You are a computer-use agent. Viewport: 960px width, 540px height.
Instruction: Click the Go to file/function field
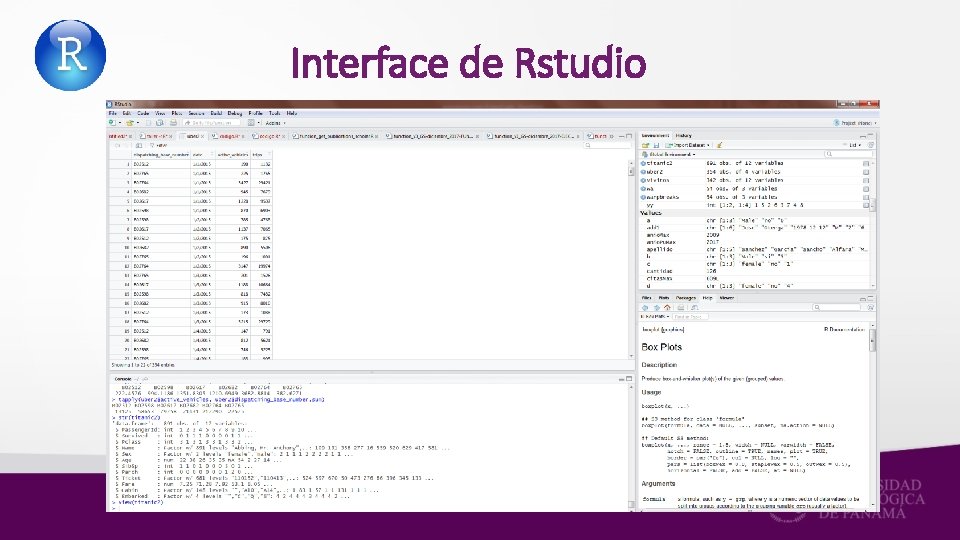[211, 123]
